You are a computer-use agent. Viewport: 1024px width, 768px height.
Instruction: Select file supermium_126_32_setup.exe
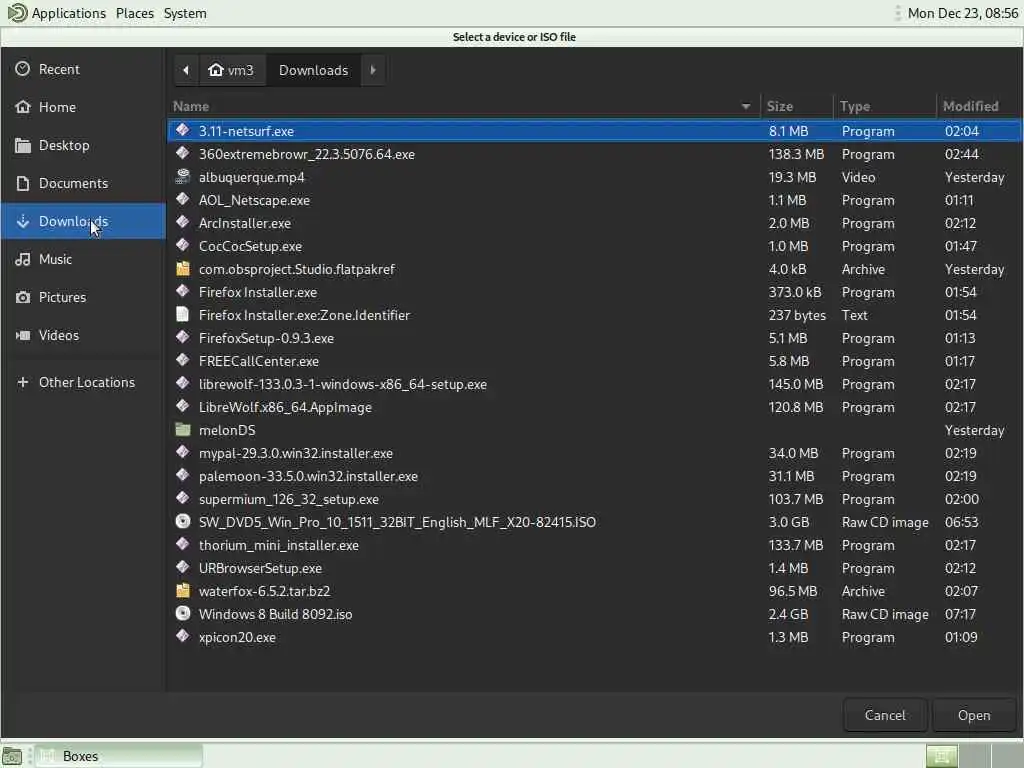[594, 499]
